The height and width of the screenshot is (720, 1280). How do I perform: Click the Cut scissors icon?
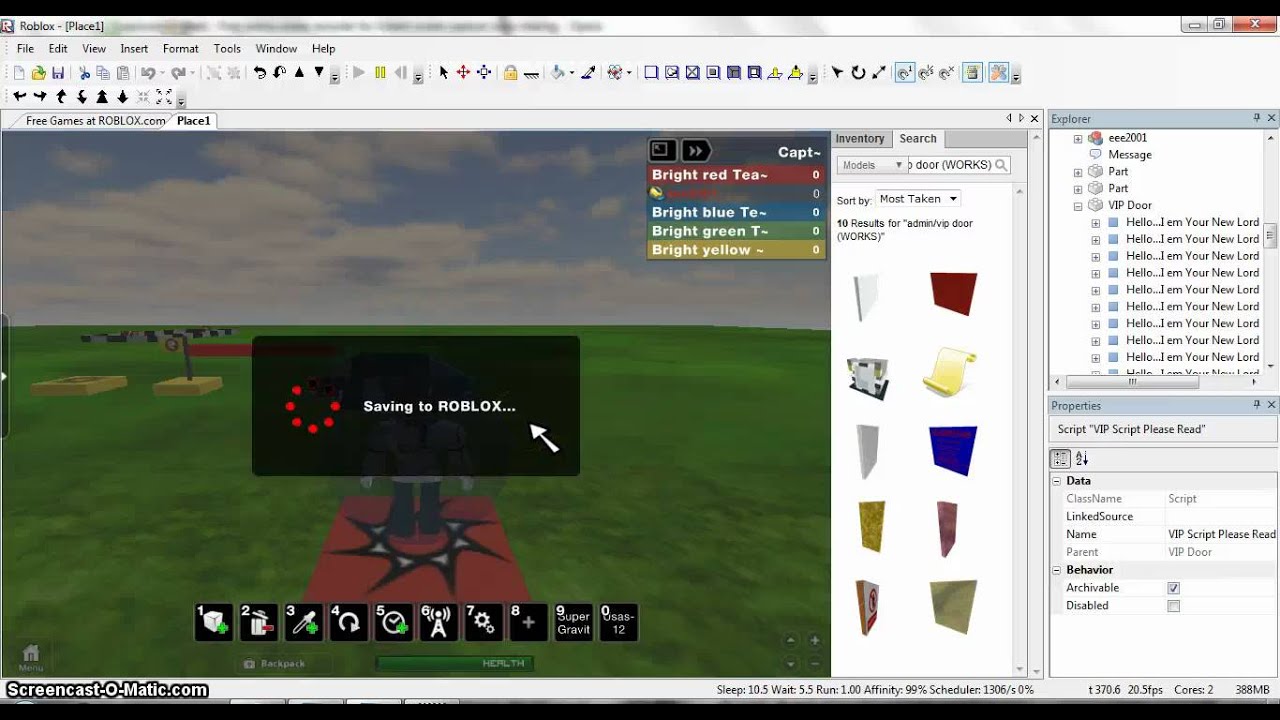click(x=85, y=73)
